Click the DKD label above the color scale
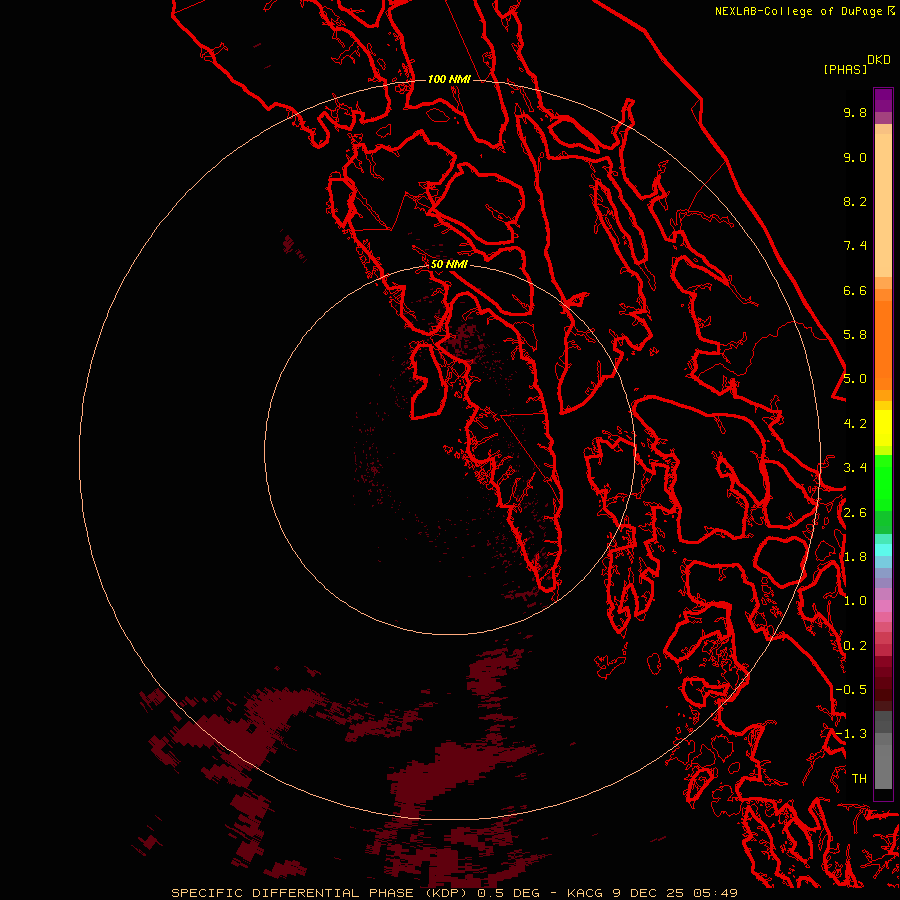Image resolution: width=900 pixels, height=900 pixels. click(x=879, y=60)
